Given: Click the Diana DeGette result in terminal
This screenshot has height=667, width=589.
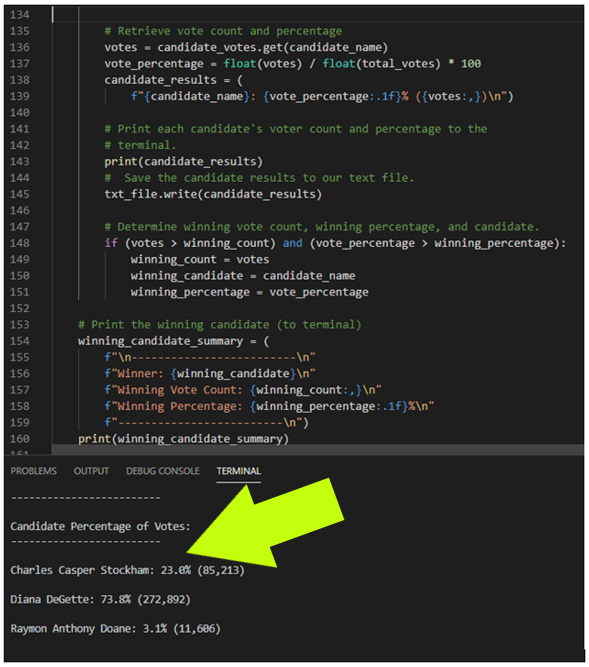Looking at the screenshot, I should pyautogui.click(x=100, y=600).
